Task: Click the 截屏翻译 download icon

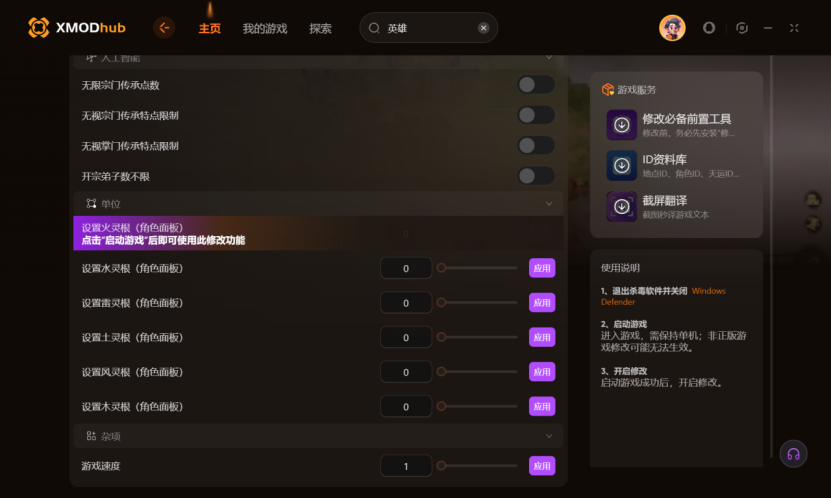Action: point(622,207)
